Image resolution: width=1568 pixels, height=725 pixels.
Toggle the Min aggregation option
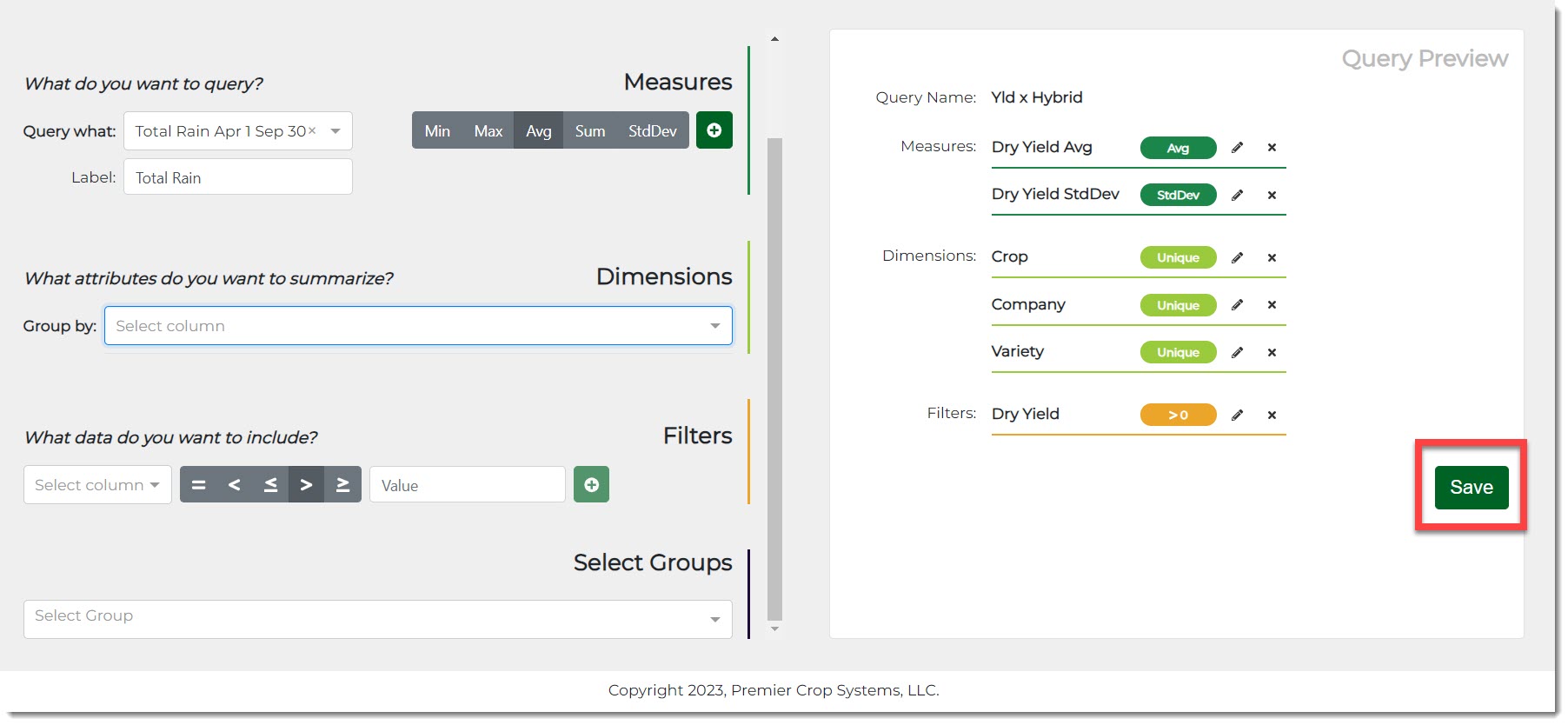[437, 130]
